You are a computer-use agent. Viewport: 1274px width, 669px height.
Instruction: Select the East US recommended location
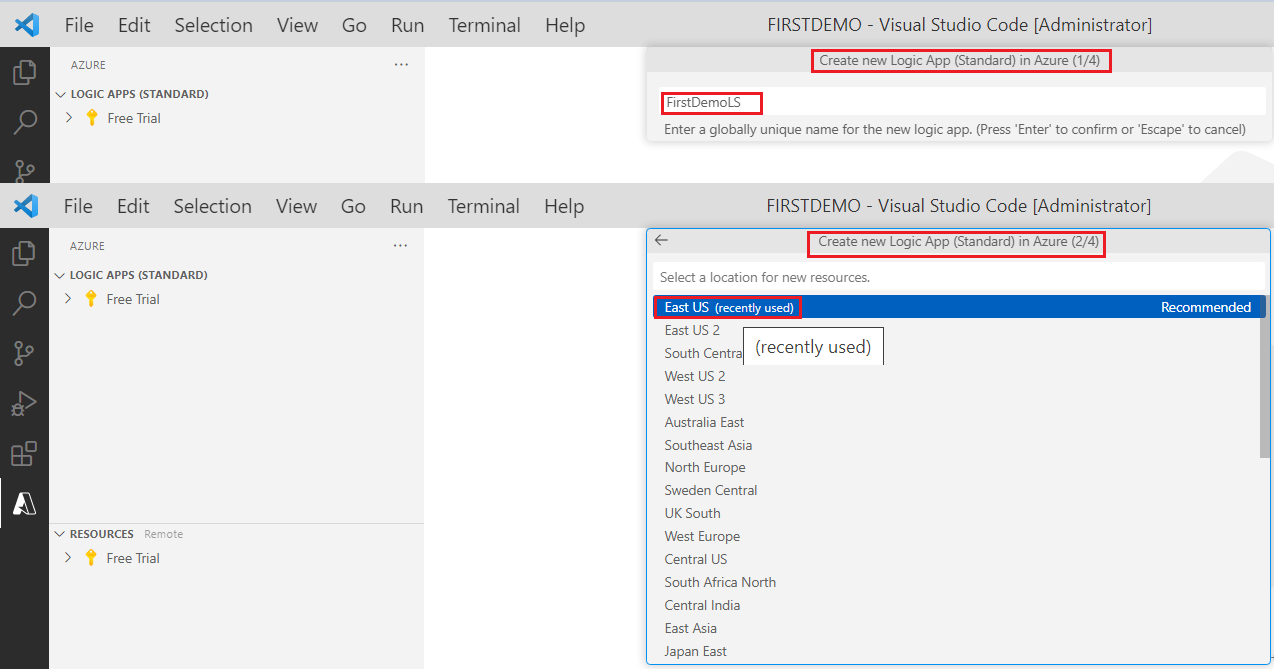(959, 307)
